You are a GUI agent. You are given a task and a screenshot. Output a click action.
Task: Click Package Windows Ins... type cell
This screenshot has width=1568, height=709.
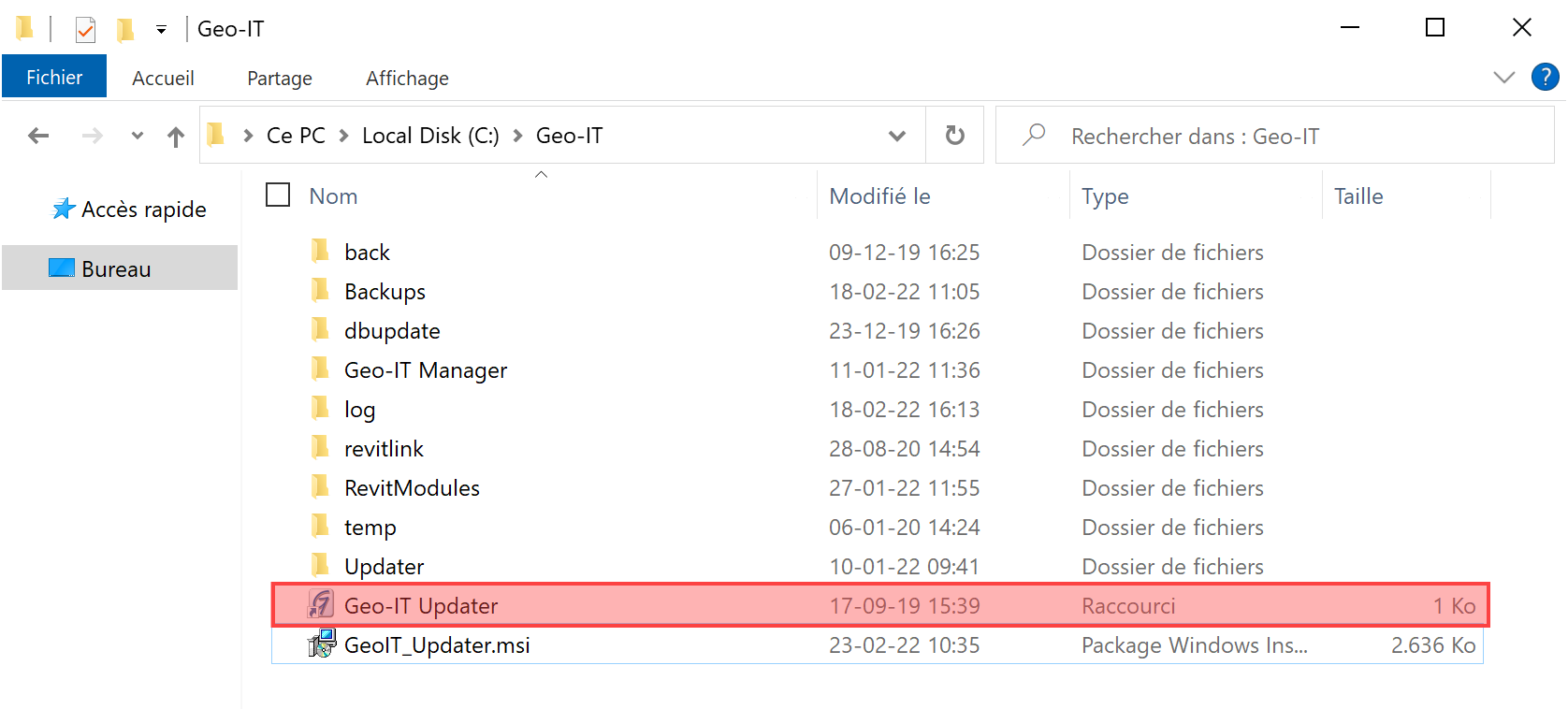coord(1194,644)
